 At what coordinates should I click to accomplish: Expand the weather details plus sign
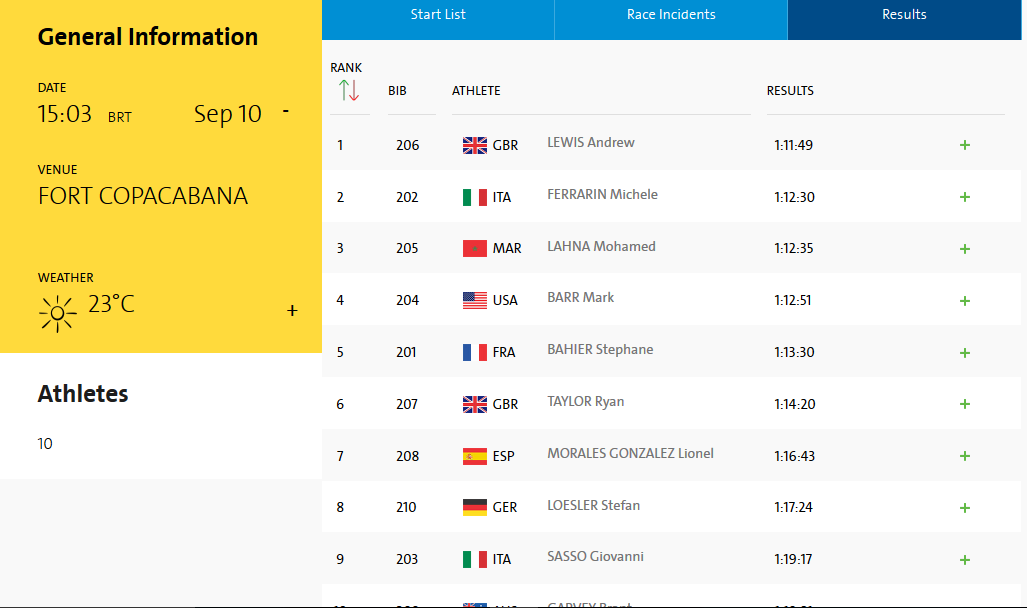coord(292,311)
